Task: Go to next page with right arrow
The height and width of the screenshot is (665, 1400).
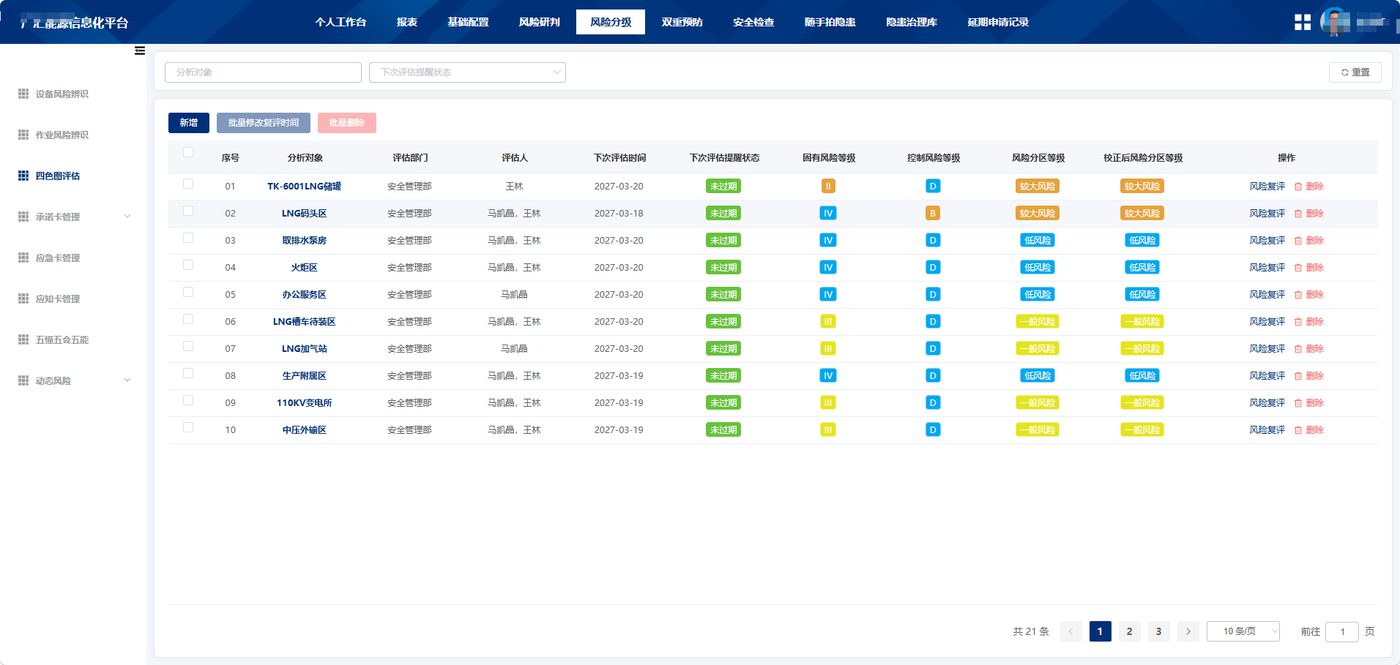Action: coord(1188,631)
